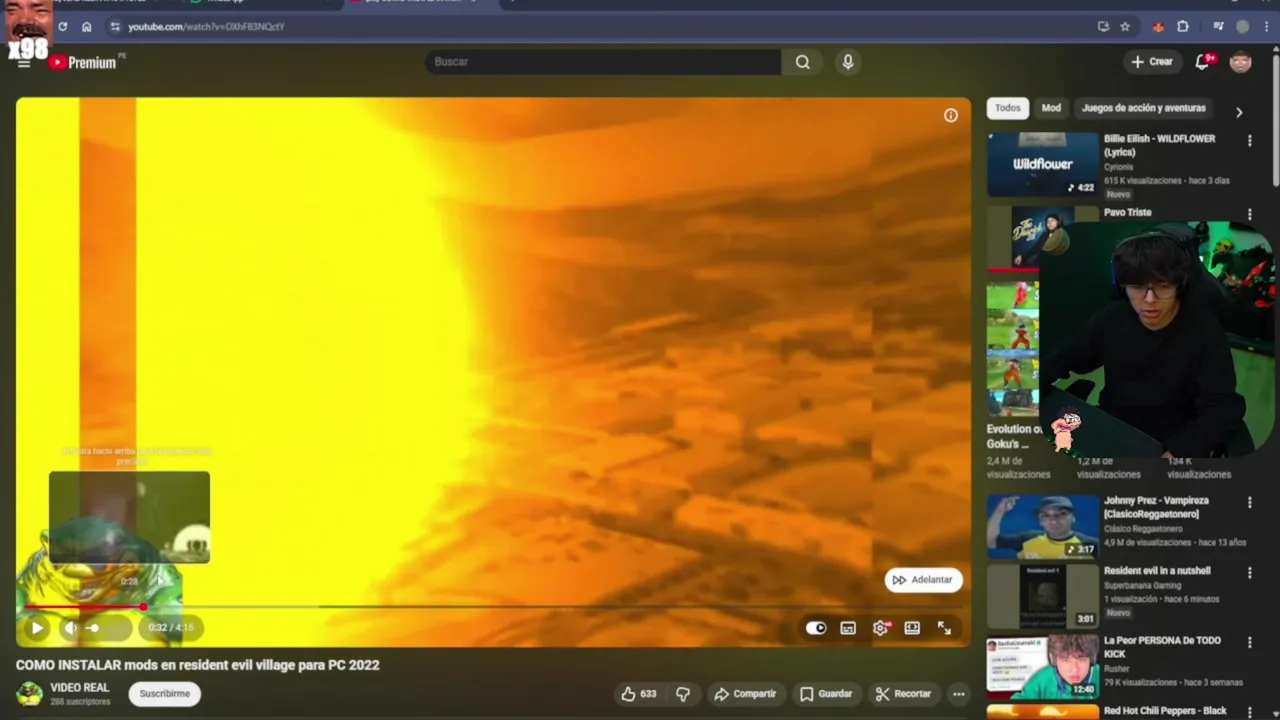
Task: Open the notifications bell
Action: point(1203,62)
